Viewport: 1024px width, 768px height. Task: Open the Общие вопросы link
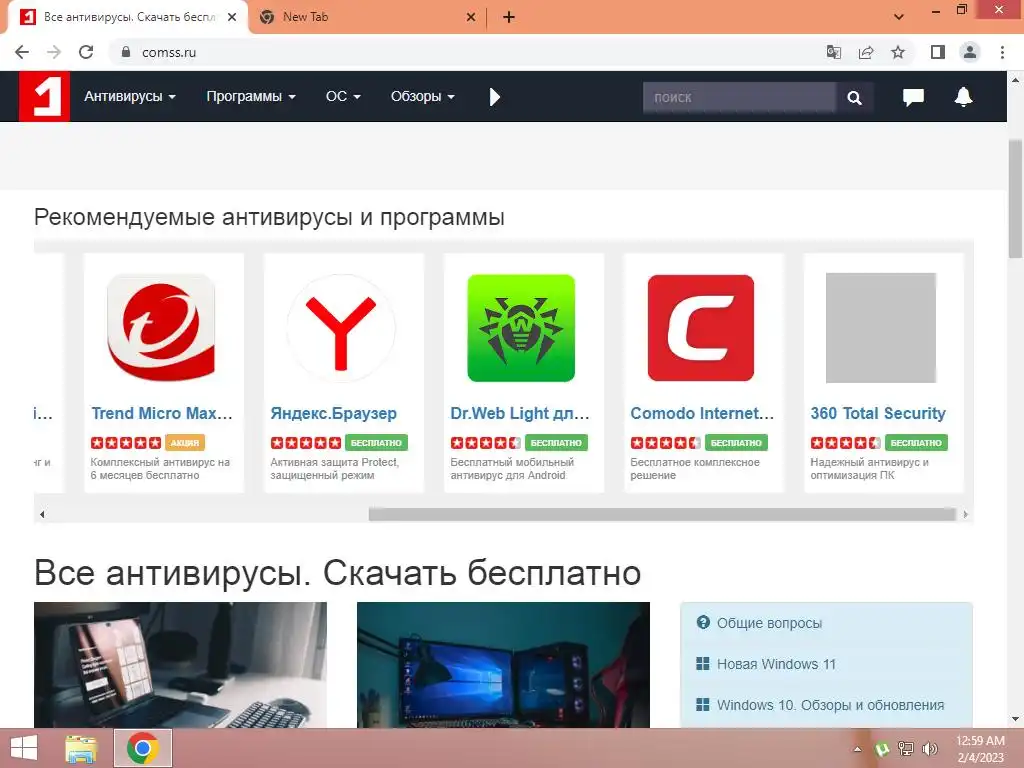click(769, 623)
